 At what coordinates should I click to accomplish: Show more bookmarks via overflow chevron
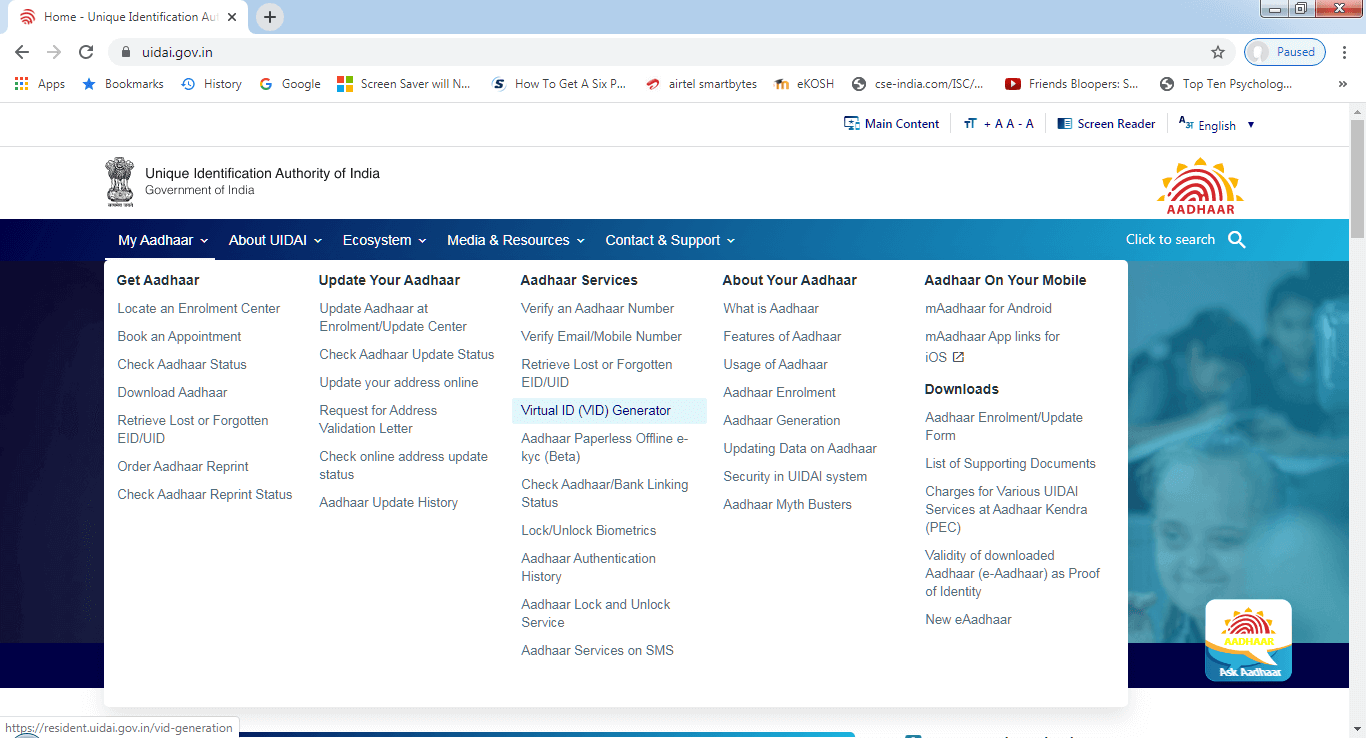point(1342,84)
